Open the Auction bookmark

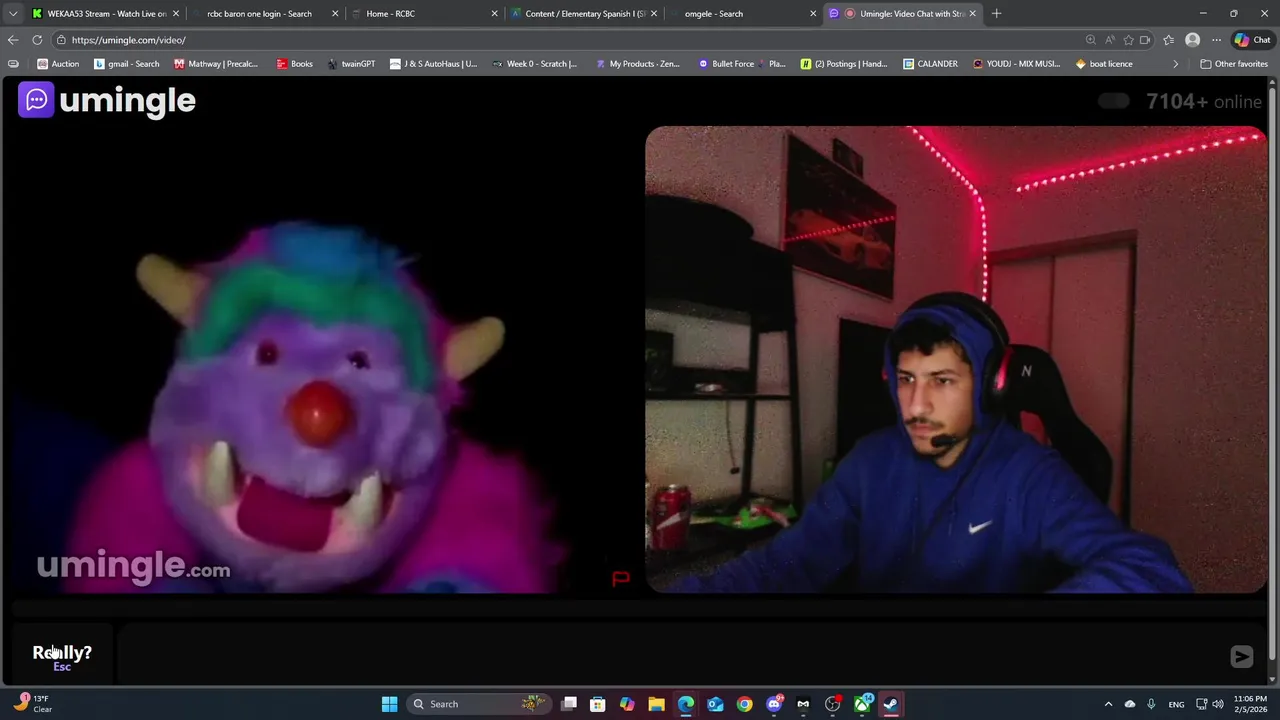tap(58, 64)
